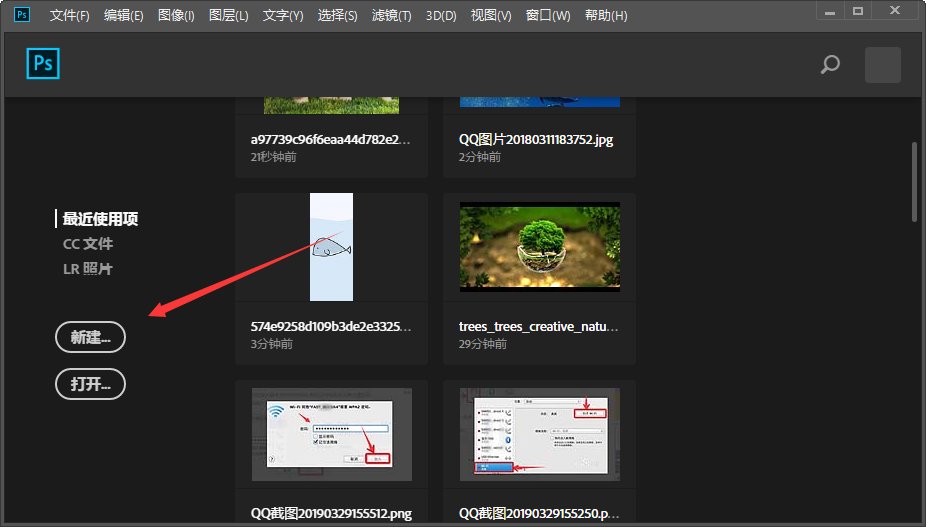Open the 图层(L) menu
The width and height of the screenshot is (926, 527).
coord(229,15)
